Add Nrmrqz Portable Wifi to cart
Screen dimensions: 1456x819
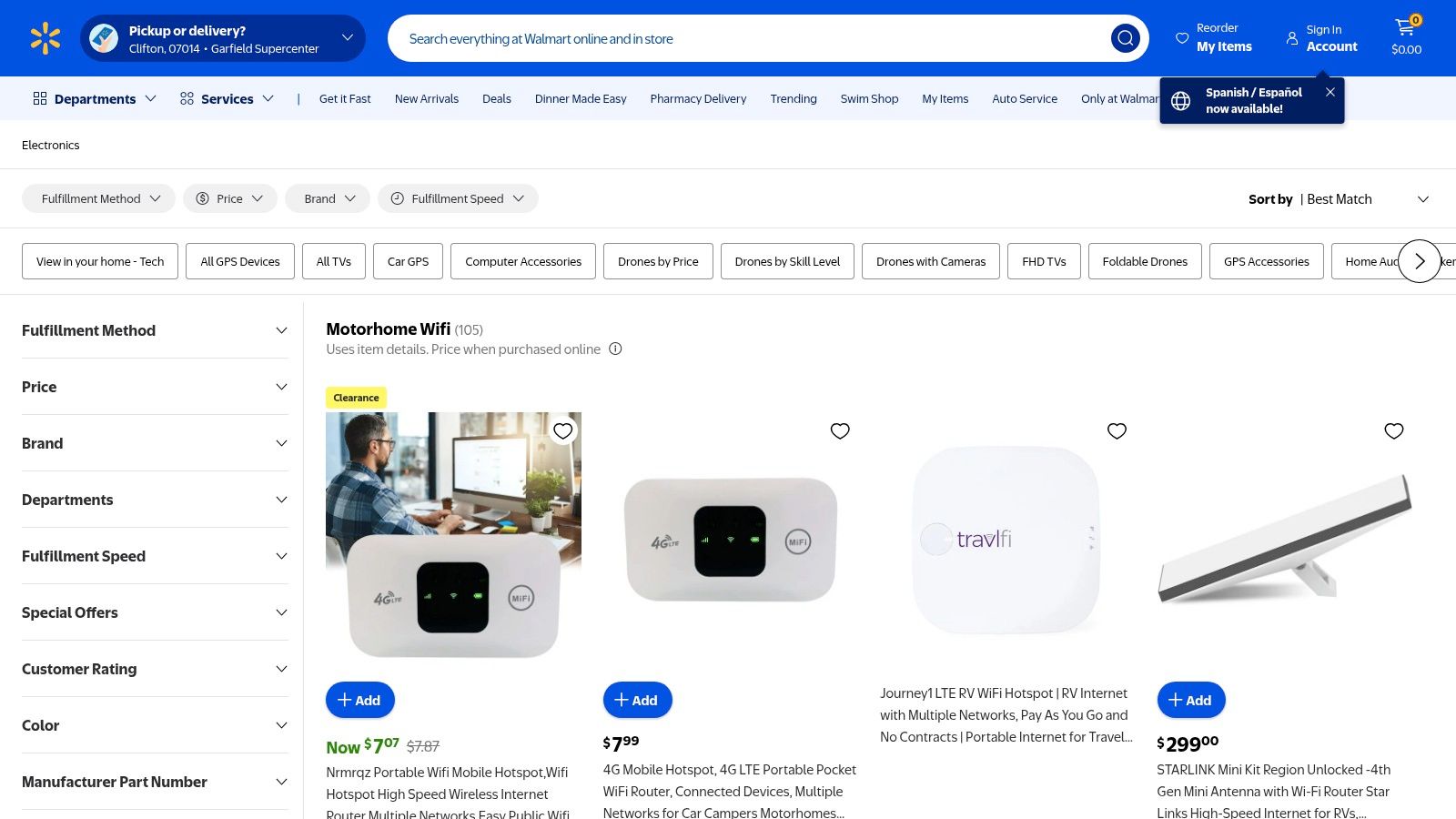click(360, 700)
